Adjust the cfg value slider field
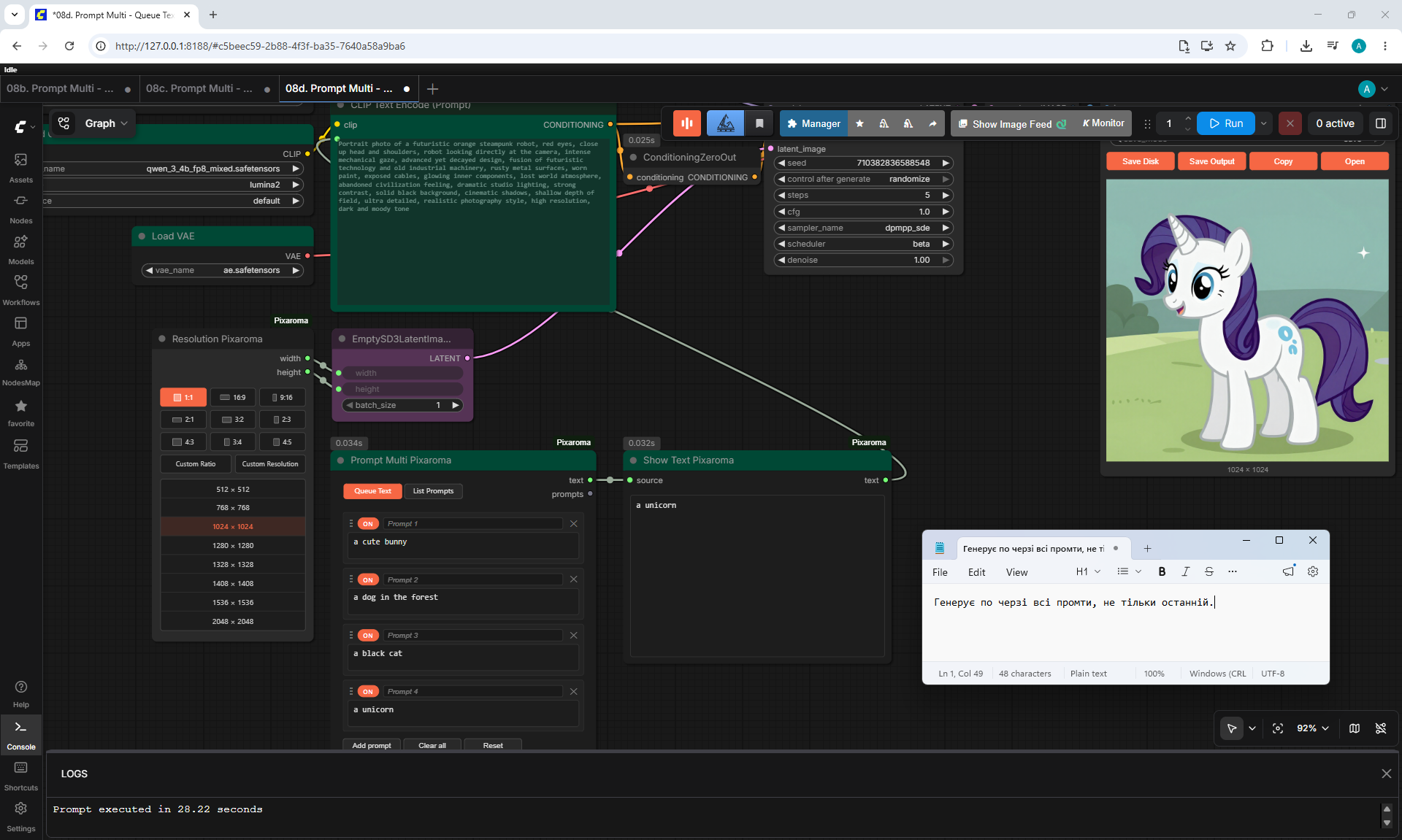Viewport: 1402px width, 840px height. click(863, 212)
